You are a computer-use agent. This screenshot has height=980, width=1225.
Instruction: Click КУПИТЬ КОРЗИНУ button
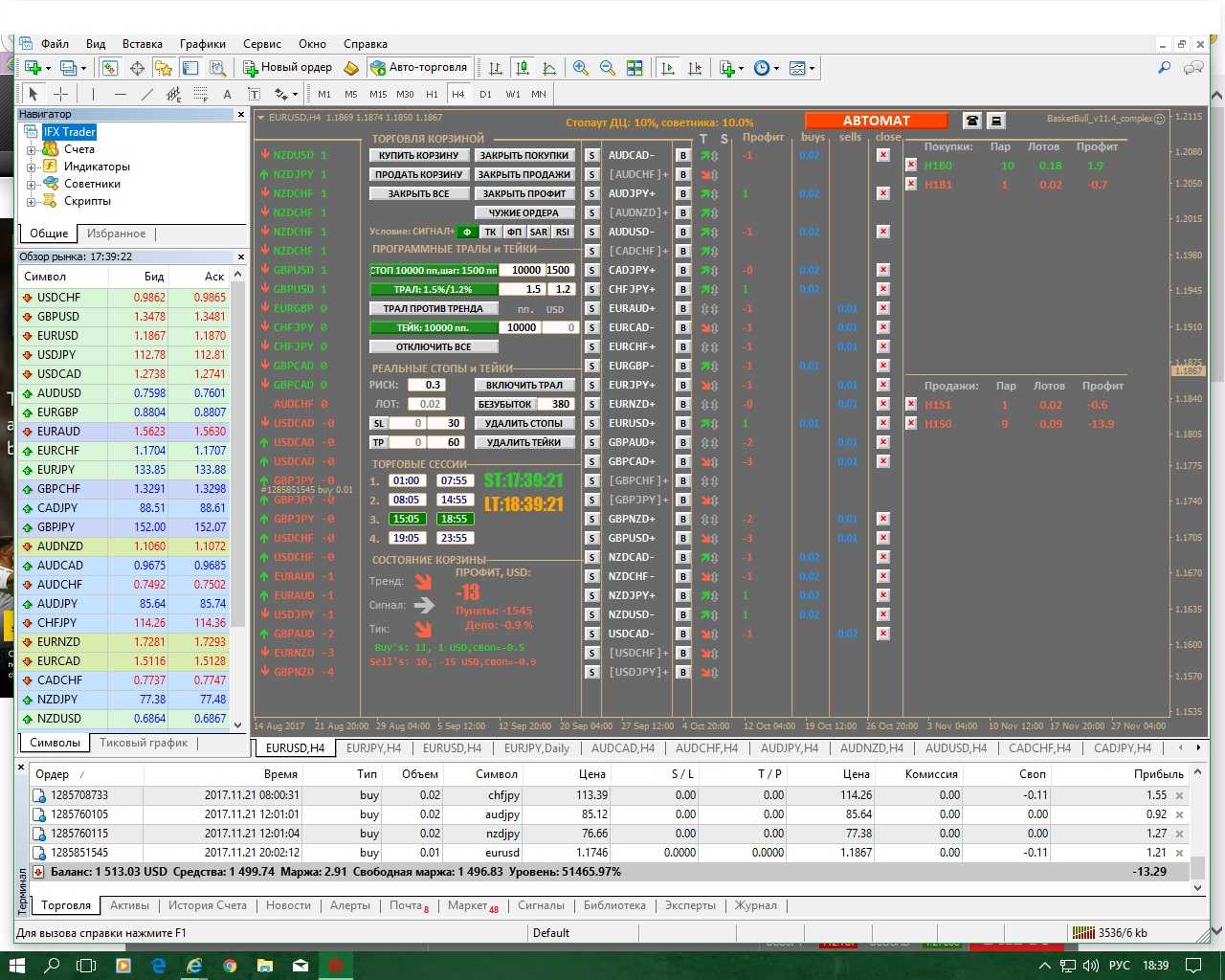pyautogui.click(x=419, y=155)
